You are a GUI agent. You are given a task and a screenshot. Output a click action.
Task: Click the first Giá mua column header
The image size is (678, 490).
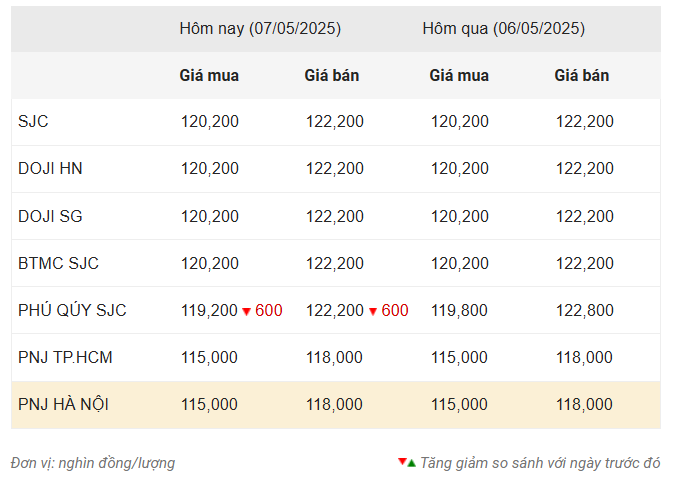click(x=209, y=75)
